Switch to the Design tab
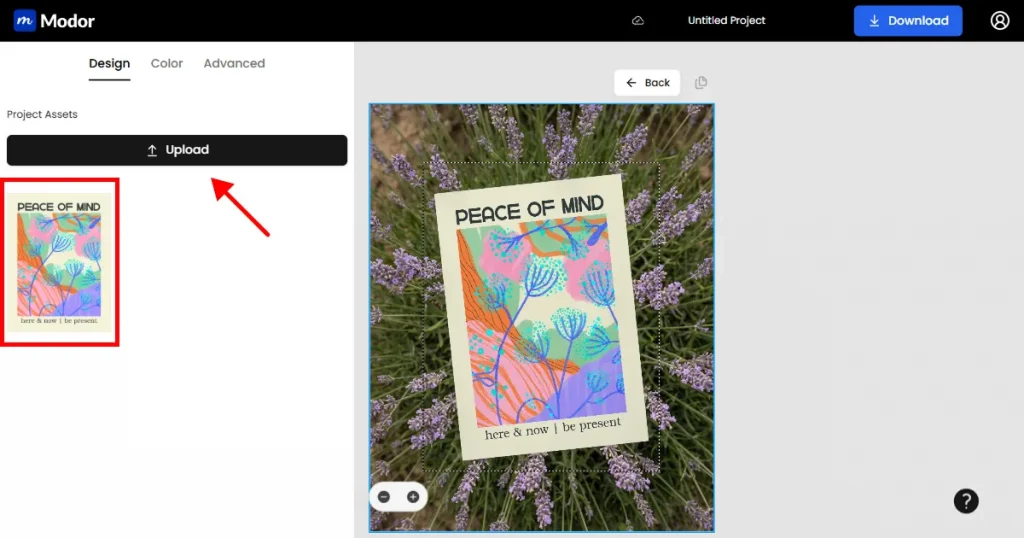1024x538 pixels. (x=109, y=63)
